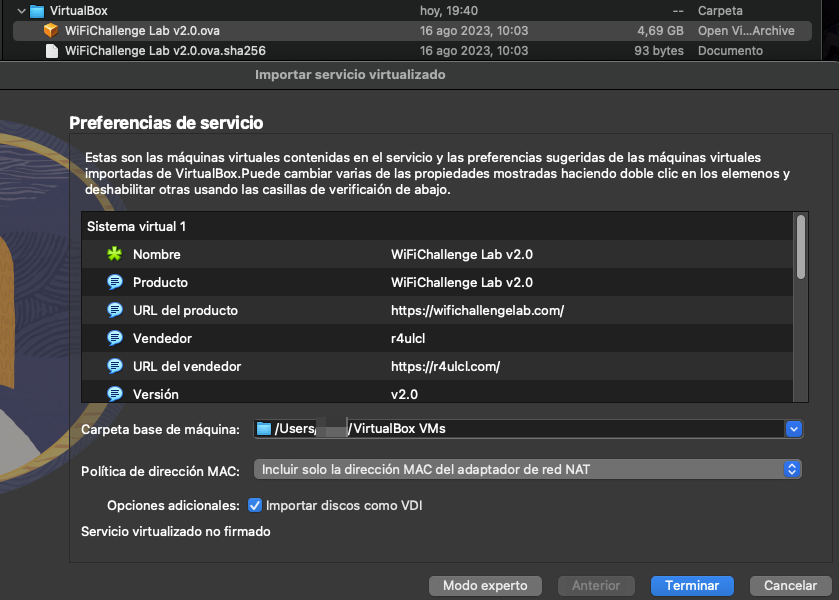Click the Cancelar button

pyautogui.click(x=790, y=586)
